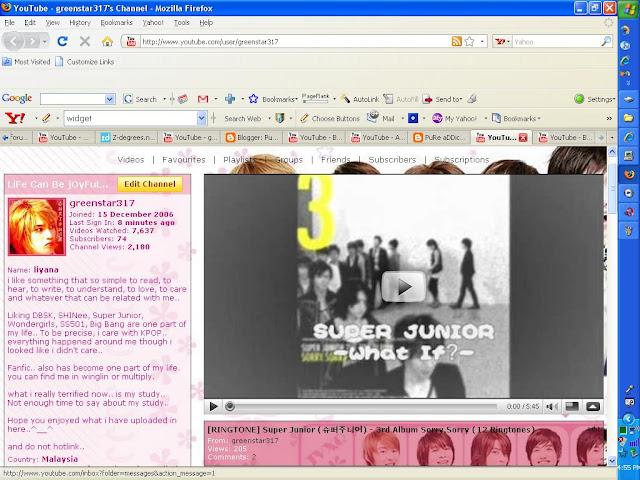640x480 pixels.
Task: Bookmark page with the star icon
Action: tap(469, 41)
